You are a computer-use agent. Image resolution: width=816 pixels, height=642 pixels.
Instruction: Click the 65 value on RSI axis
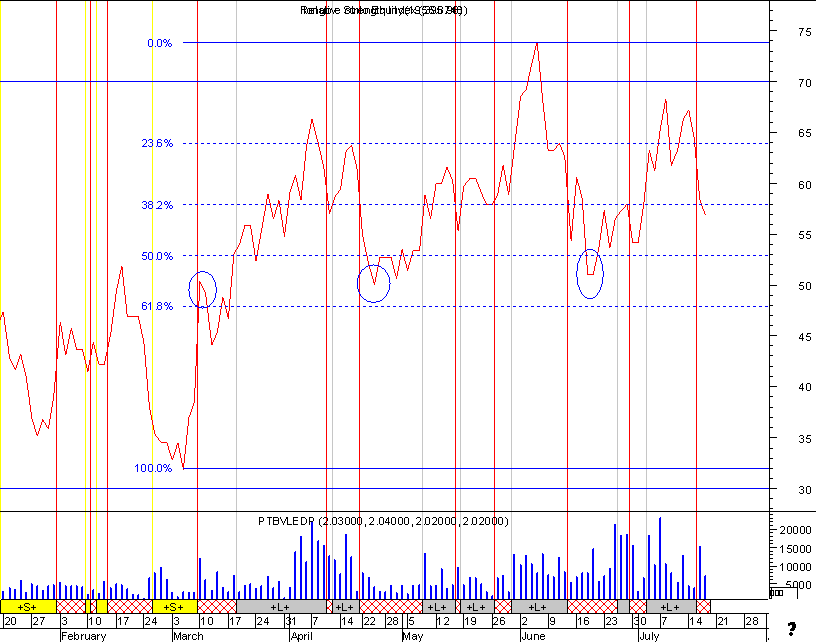click(805, 133)
